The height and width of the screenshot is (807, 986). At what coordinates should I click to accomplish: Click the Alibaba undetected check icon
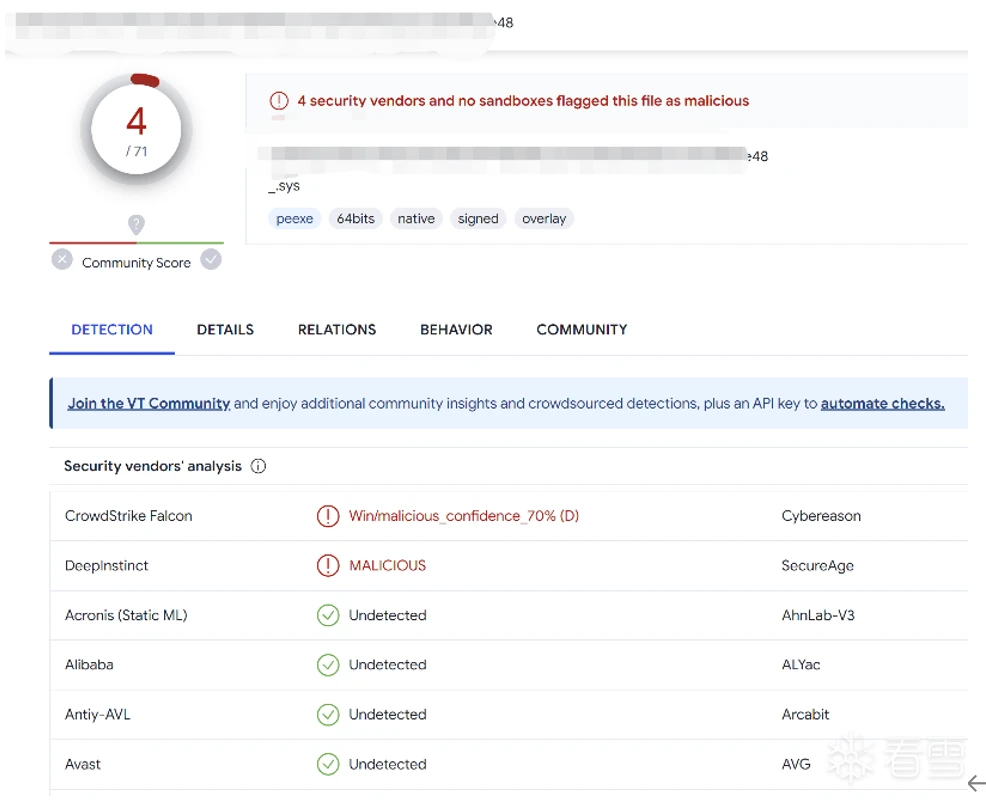click(328, 665)
